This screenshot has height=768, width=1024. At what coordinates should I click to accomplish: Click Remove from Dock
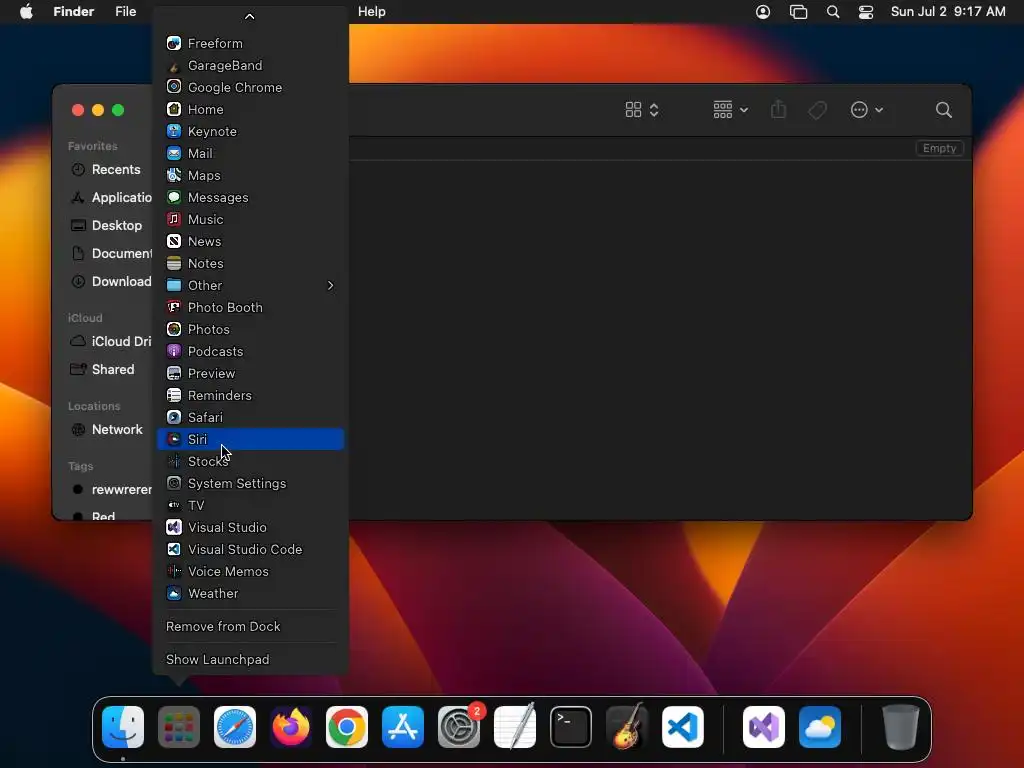click(x=251, y=626)
